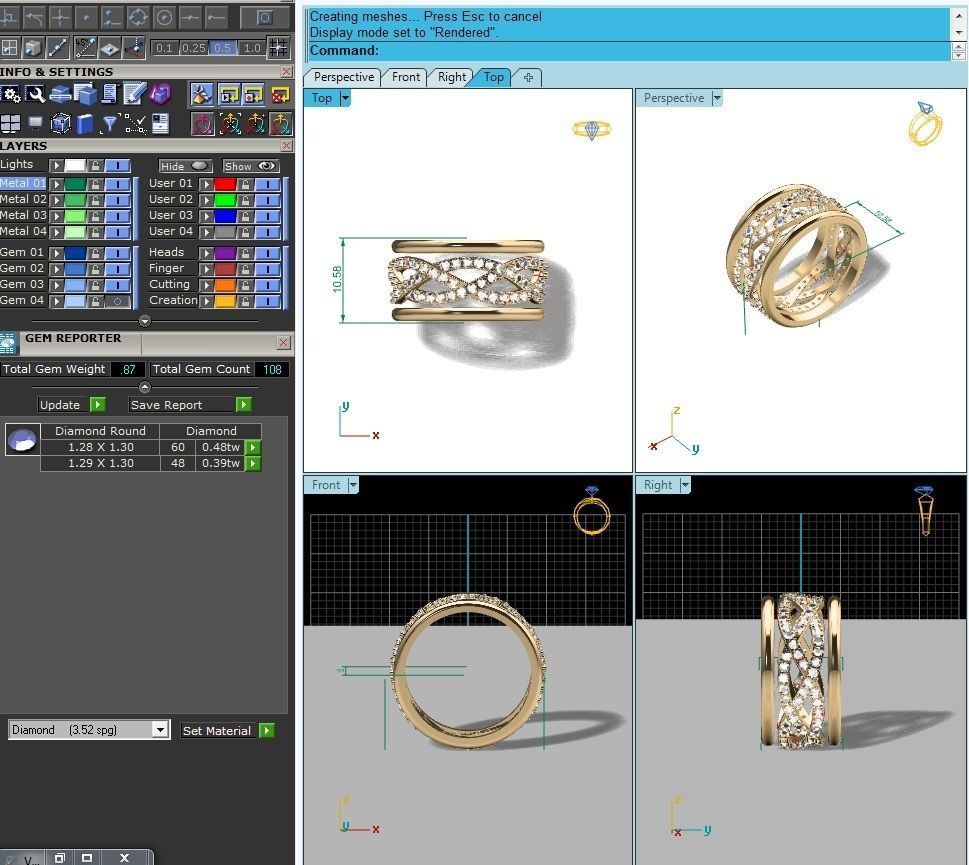
Task: Enable the Quadrant osnap icon
Action: 138,17
